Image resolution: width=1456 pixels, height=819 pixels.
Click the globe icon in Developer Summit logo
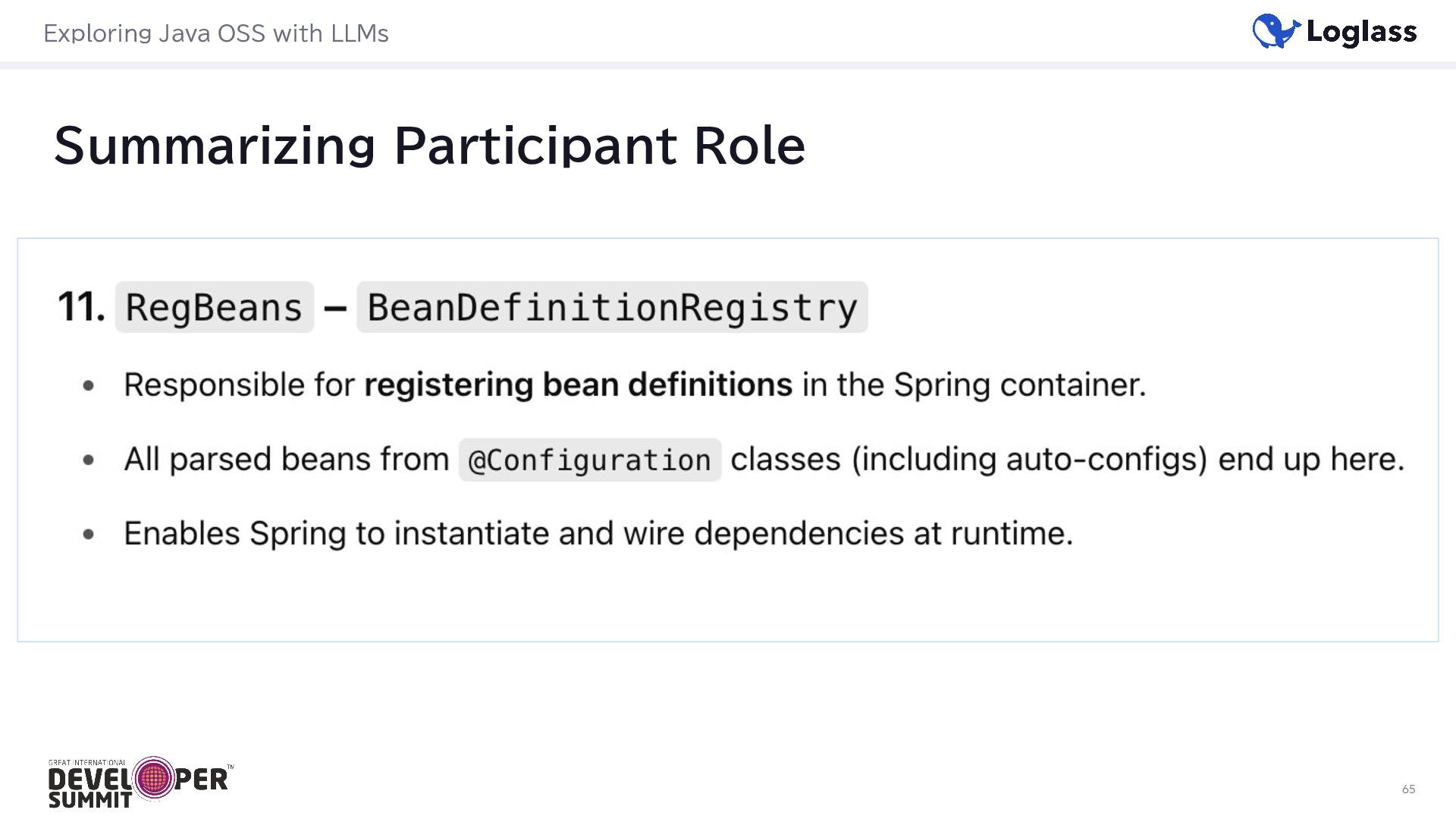pos(154,778)
